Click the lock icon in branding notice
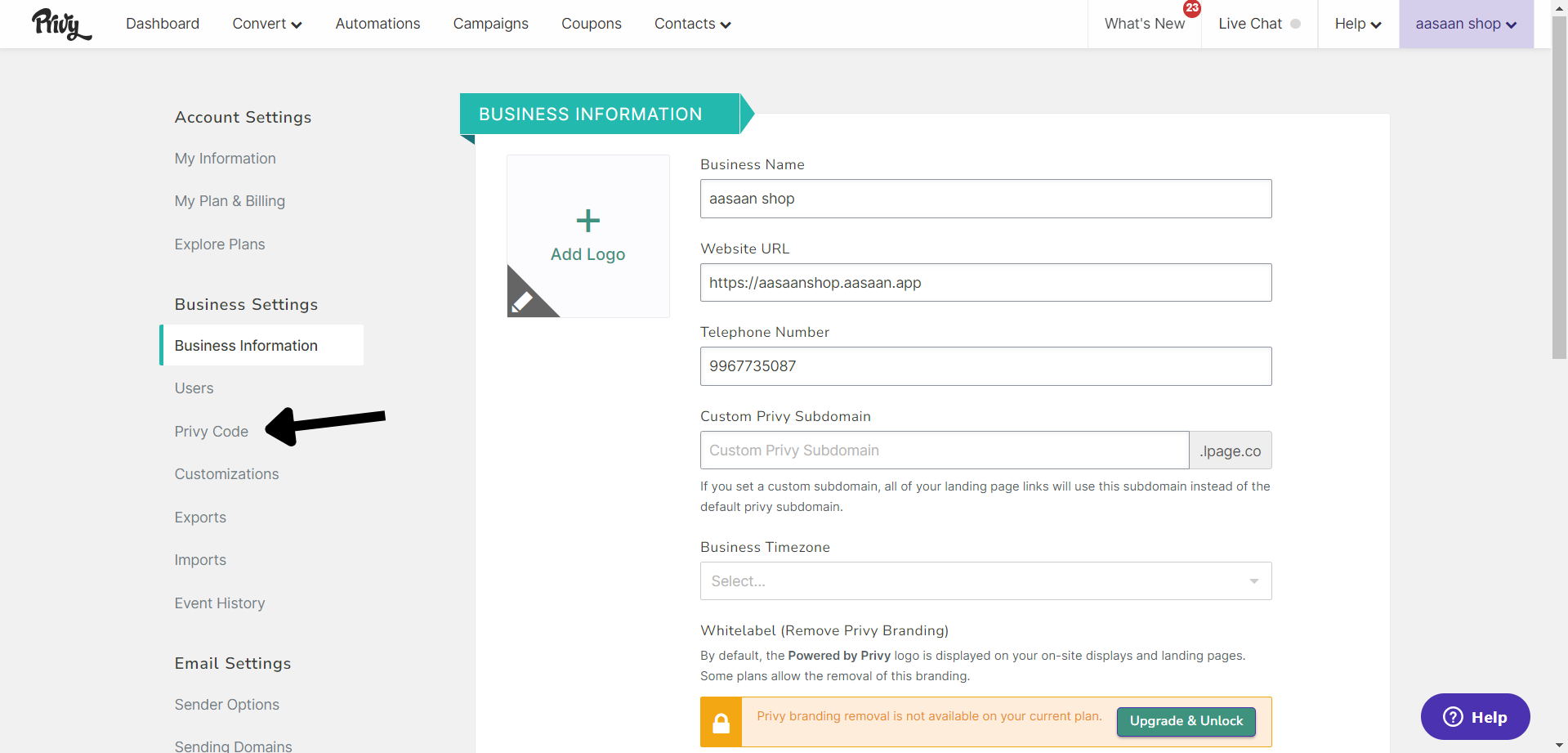This screenshot has height=753, width=1568. (x=721, y=723)
